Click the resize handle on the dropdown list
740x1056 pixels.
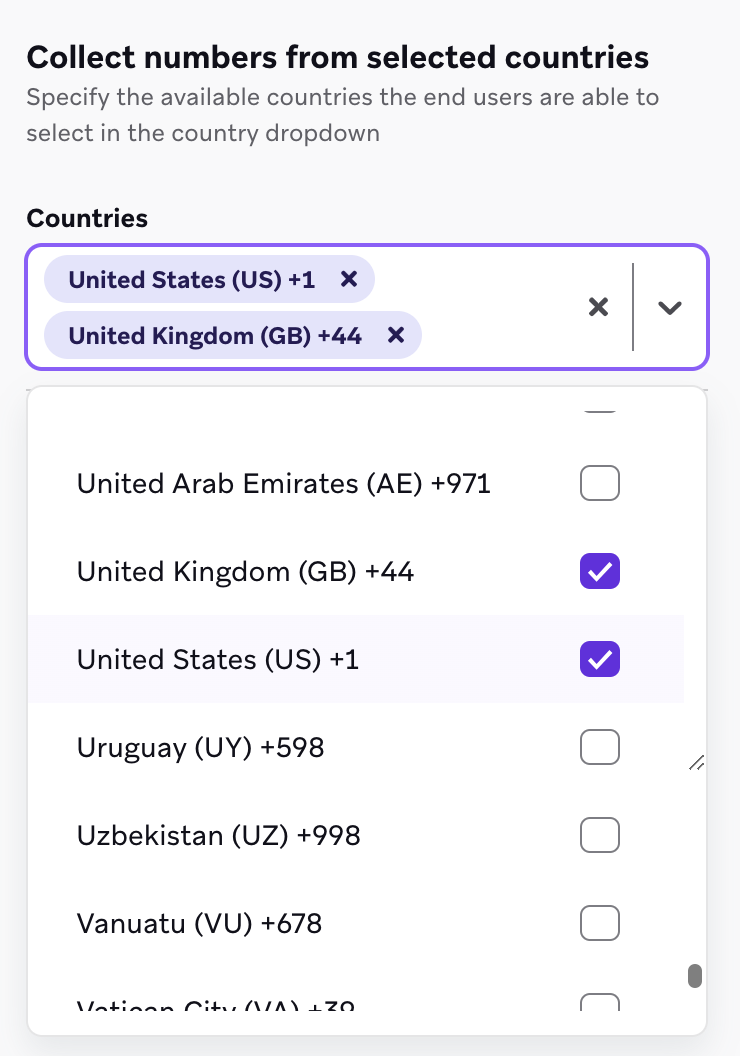(697, 763)
